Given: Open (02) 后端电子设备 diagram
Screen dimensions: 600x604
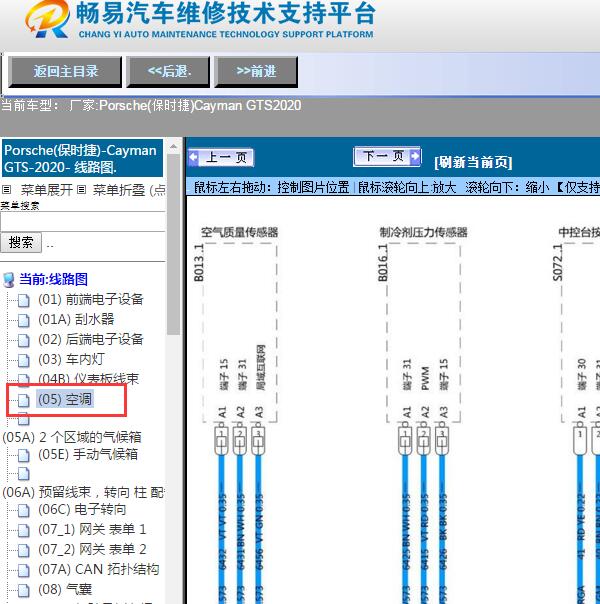Looking at the screenshot, I should coord(91,339).
